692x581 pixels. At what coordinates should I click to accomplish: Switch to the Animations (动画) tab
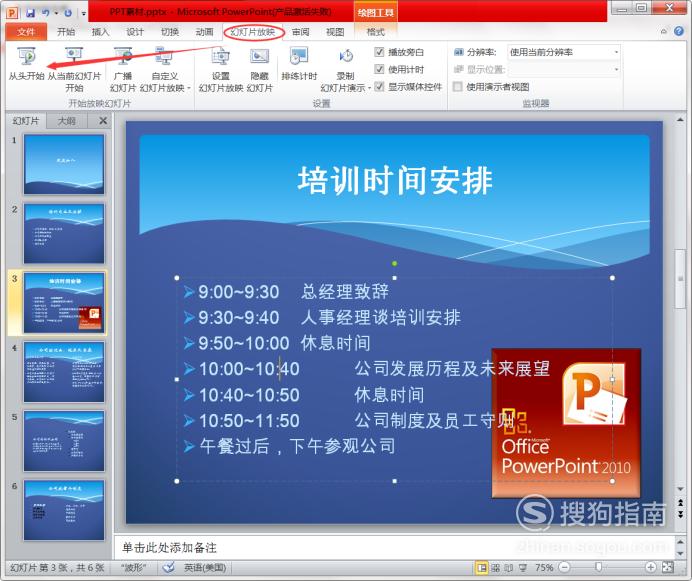[x=204, y=32]
